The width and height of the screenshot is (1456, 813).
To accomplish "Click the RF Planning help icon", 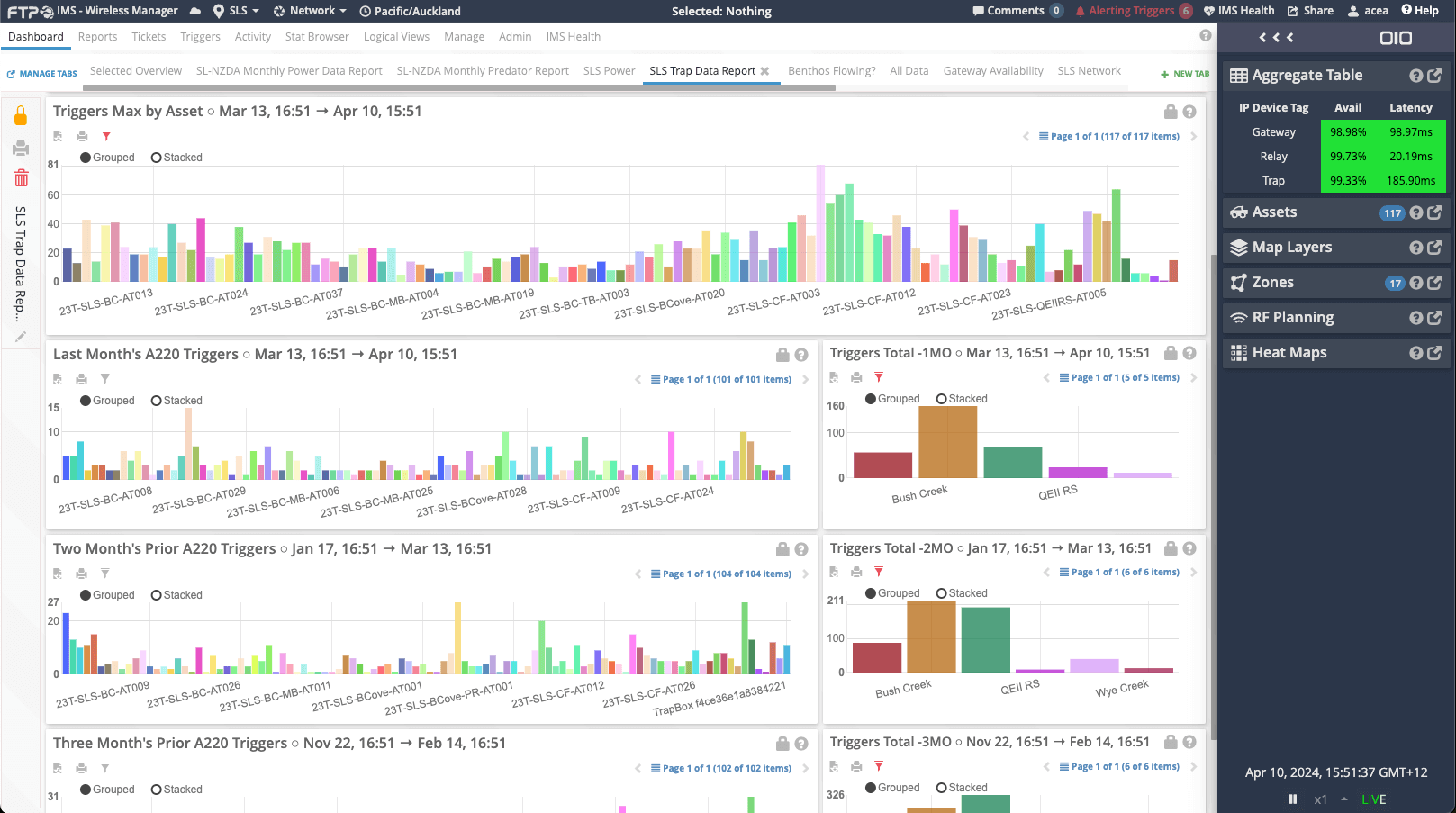I will [x=1416, y=317].
